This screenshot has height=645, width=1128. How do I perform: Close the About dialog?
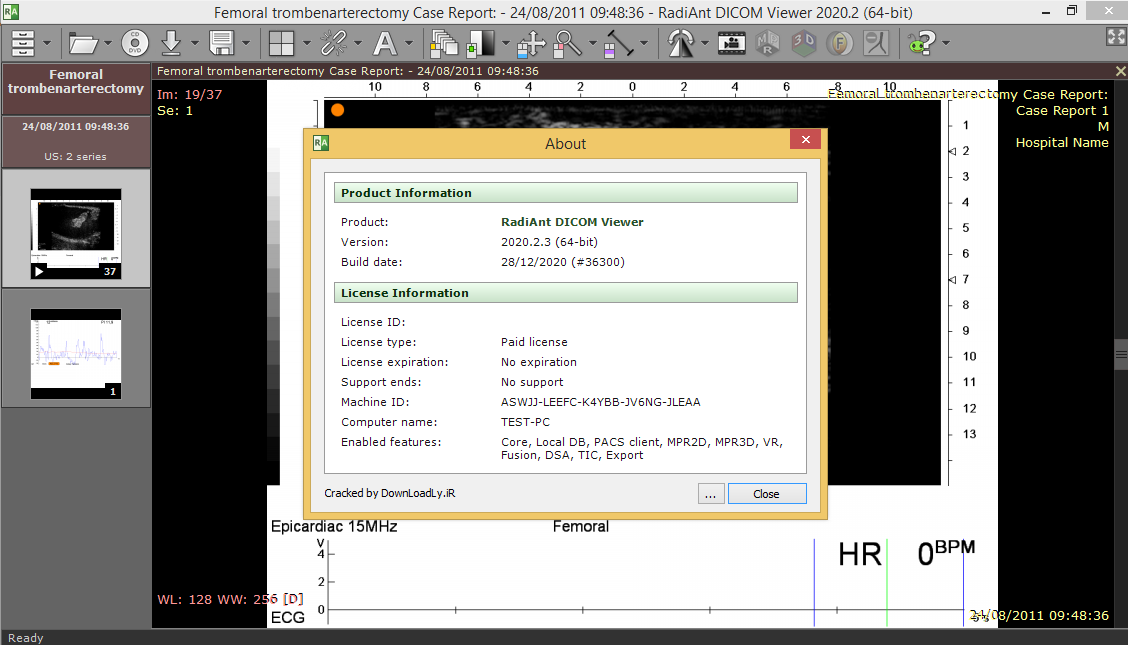click(x=767, y=493)
